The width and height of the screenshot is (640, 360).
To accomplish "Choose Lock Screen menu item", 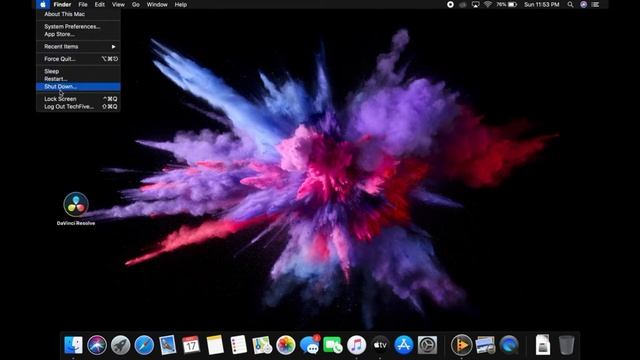I will pyautogui.click(x=78, y=99).
